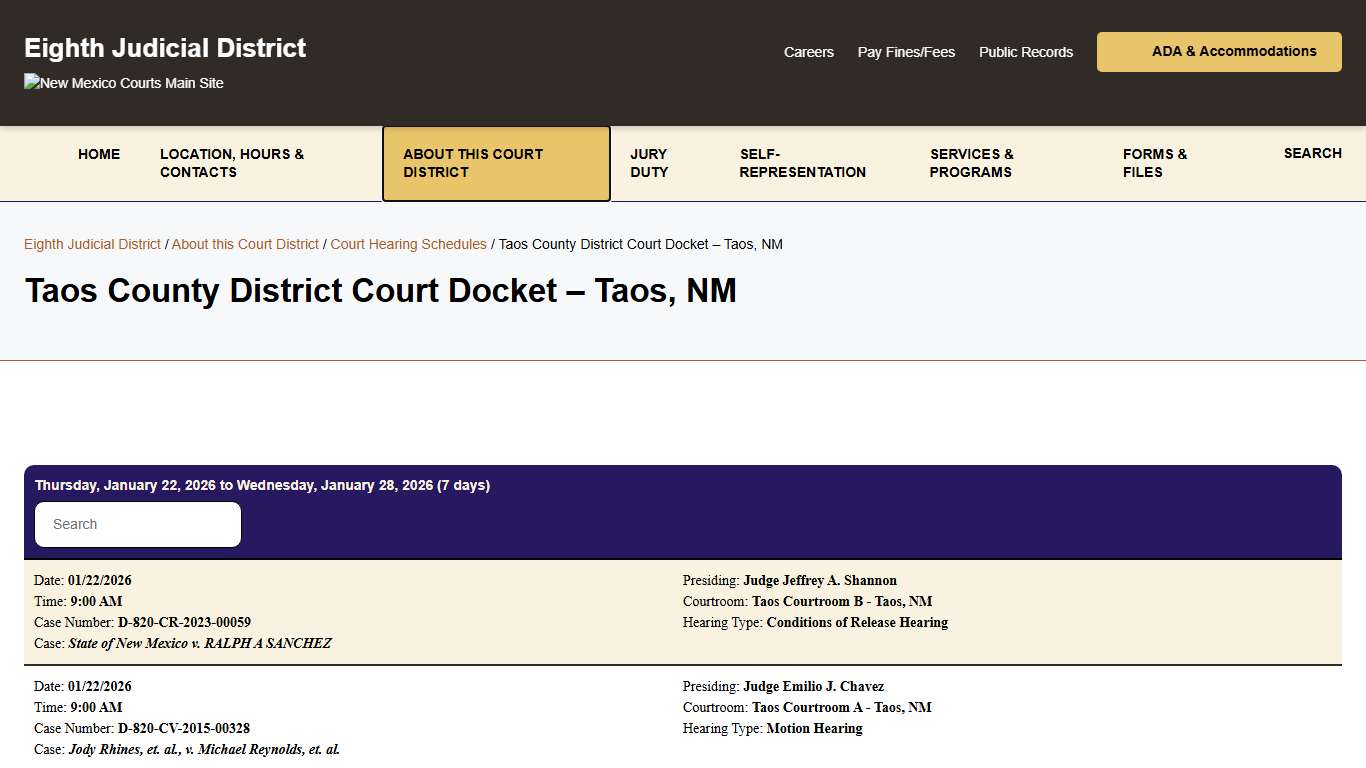Open Self-Representation resources

pyautogui.click(x=802, y=163)
